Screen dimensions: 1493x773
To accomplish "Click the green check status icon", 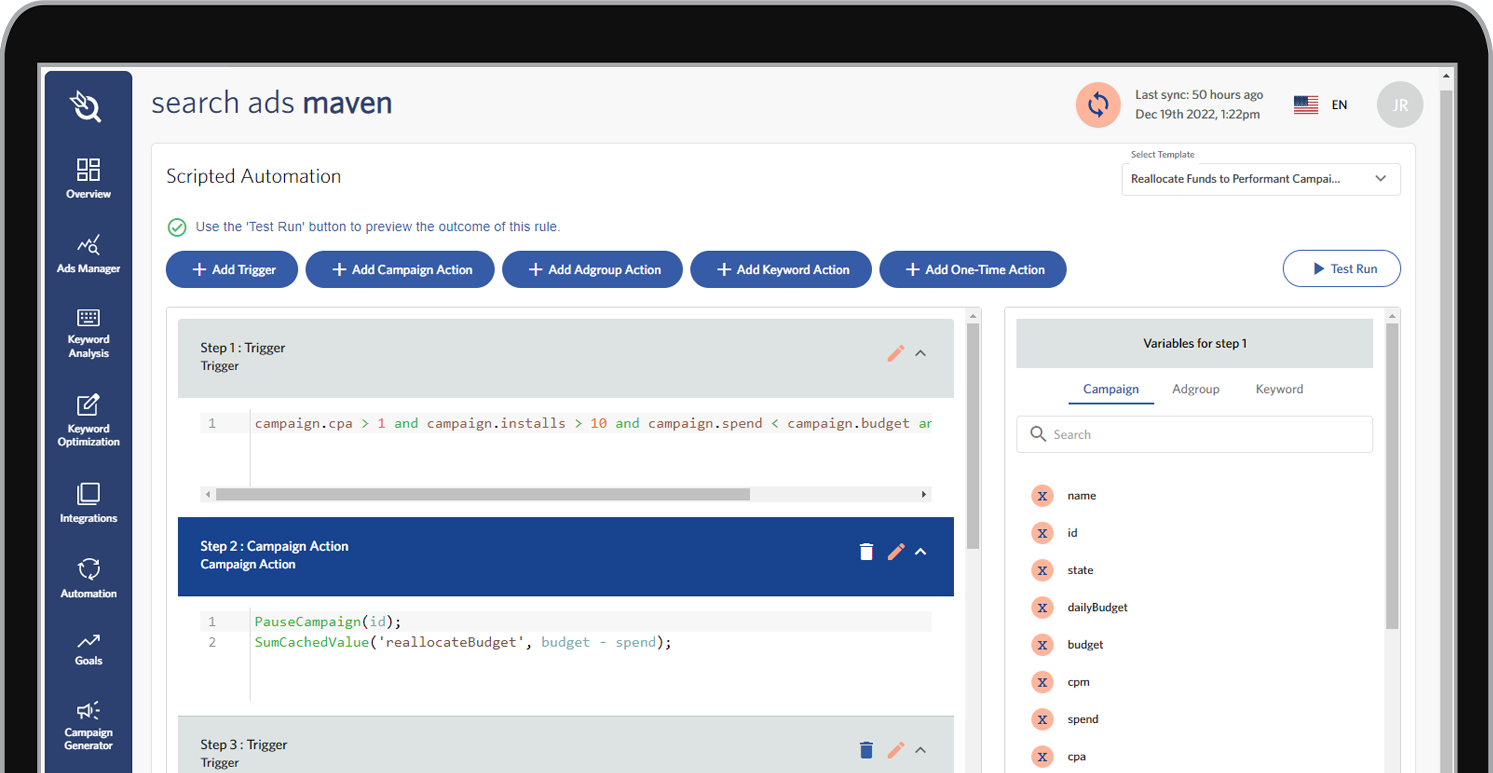I will pos(177,227).
